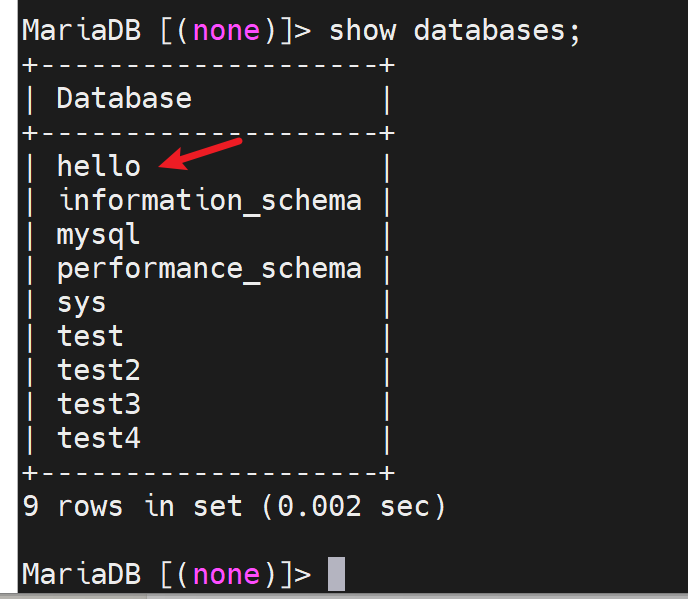Screen dimensions: 688x599
Task: Click the test database row without number
Action: coord(90,336)
